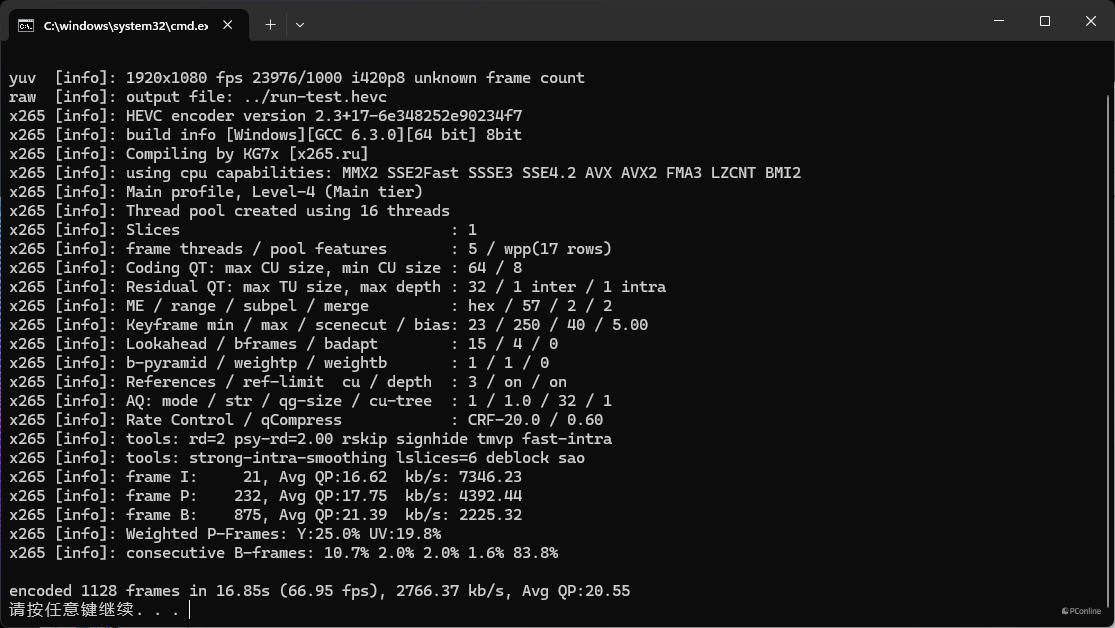Open a new terminal tab
Viewport: 1115px width, 628px height.
point(270,25)
